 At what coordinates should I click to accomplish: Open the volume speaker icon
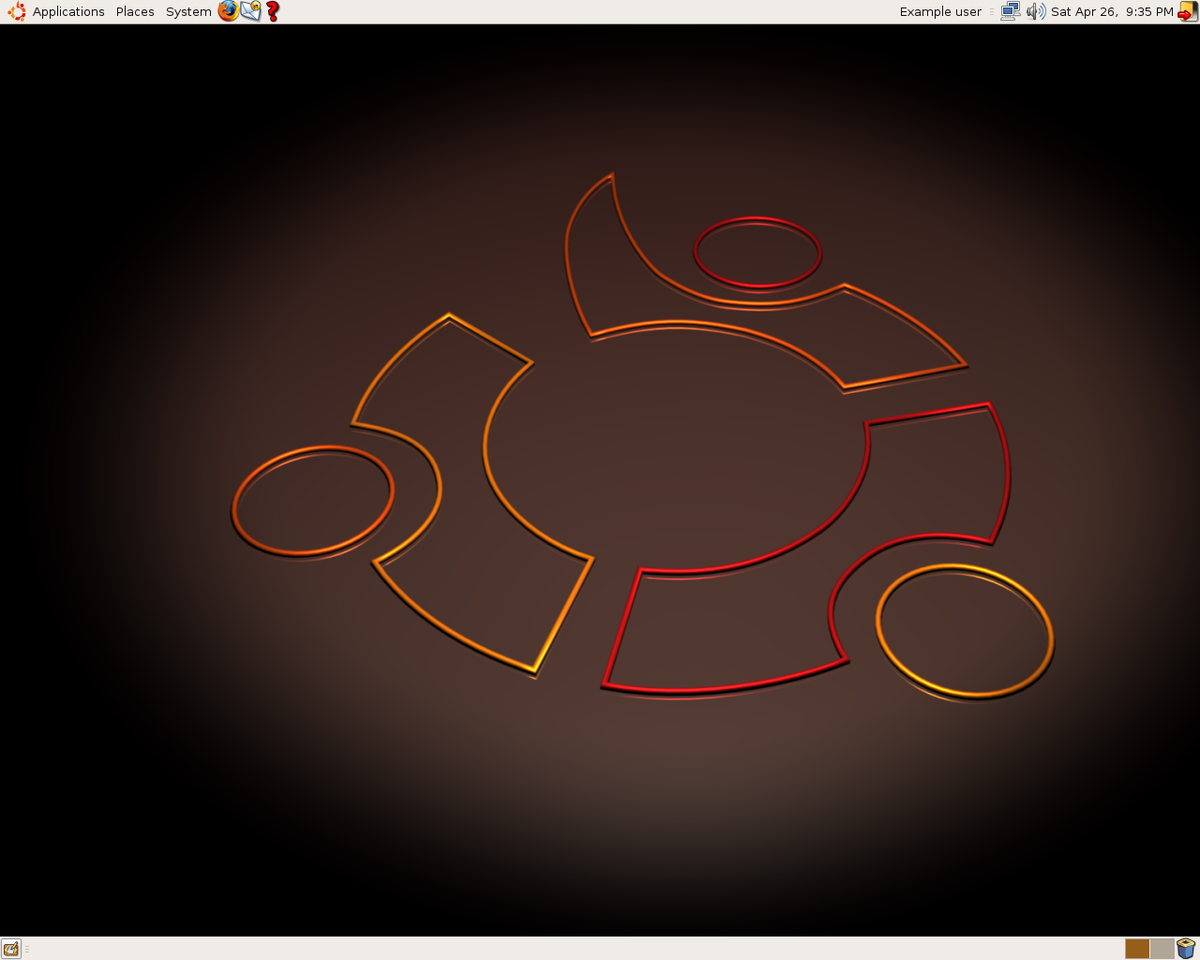[1036, 12]
